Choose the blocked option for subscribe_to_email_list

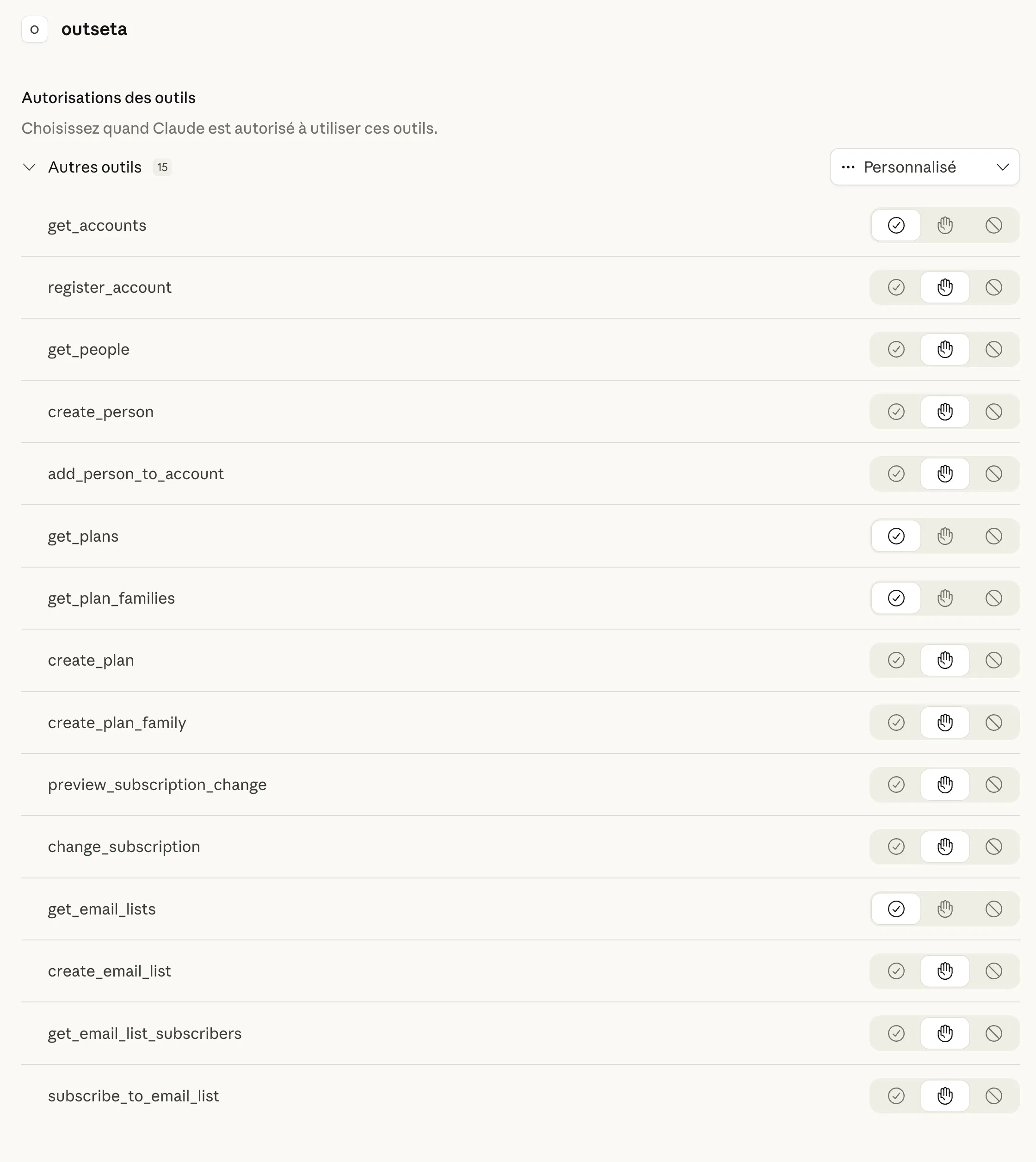[993, 1096]
